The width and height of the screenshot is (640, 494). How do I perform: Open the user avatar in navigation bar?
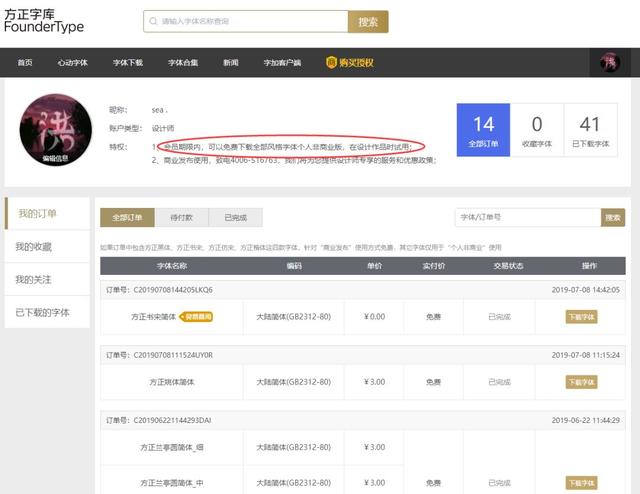coord(610,62)
